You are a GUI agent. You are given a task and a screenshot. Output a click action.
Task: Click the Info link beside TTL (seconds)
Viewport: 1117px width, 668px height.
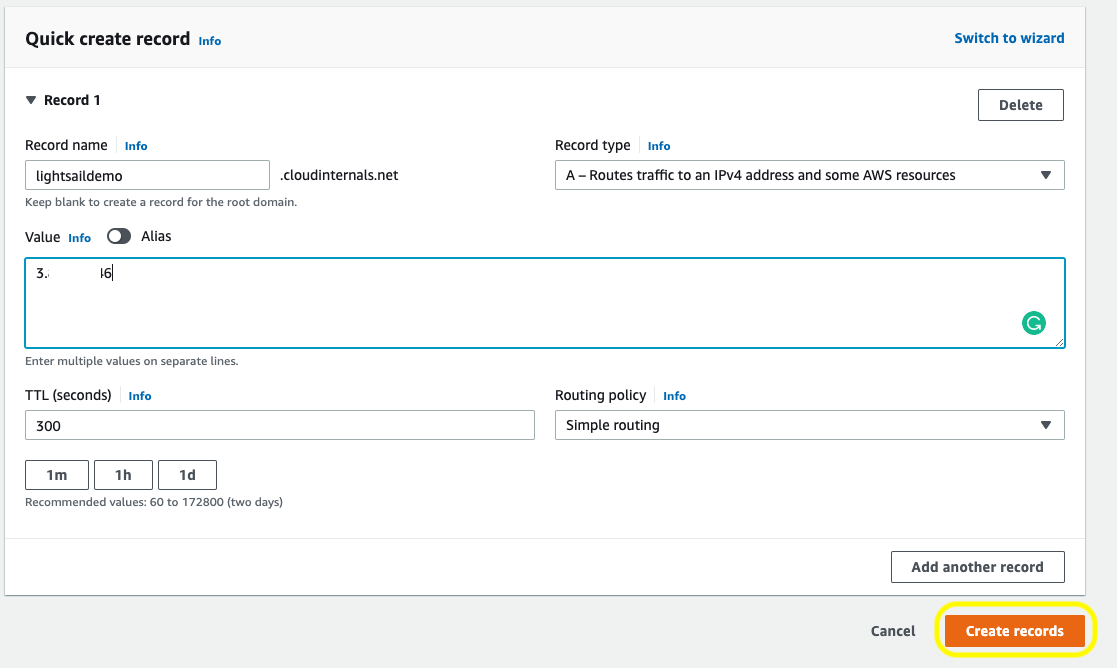click(139, 395)
